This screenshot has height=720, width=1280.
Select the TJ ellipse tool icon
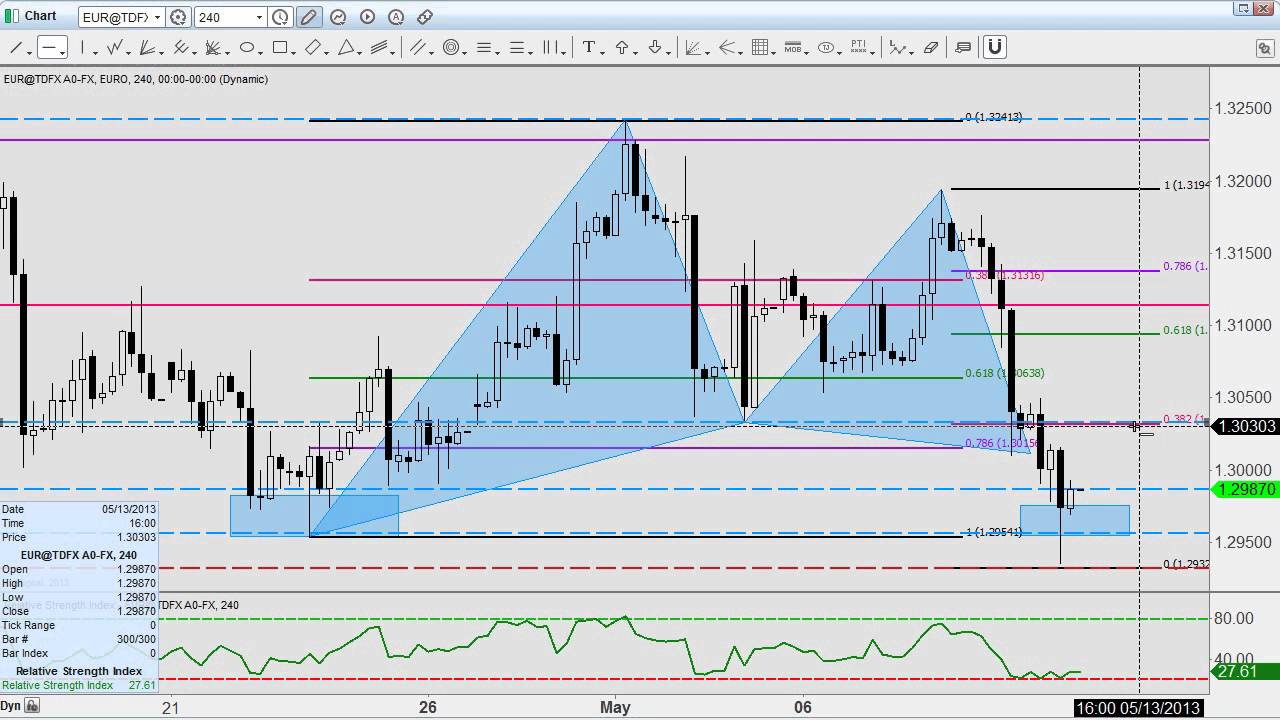pyautogui.click(x=826, y=47)
